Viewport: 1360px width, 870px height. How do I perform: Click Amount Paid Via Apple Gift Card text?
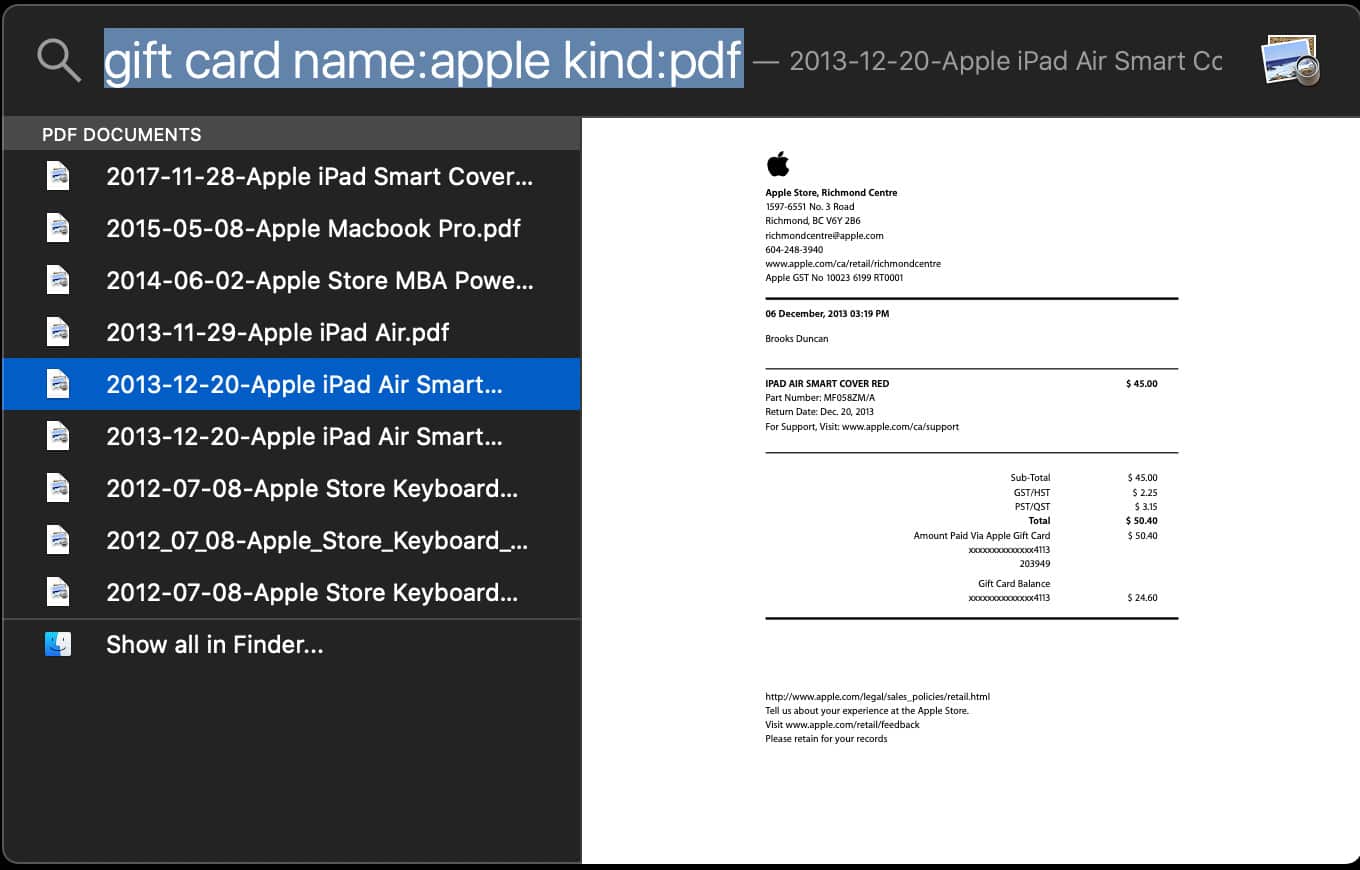tap(982, 535)
